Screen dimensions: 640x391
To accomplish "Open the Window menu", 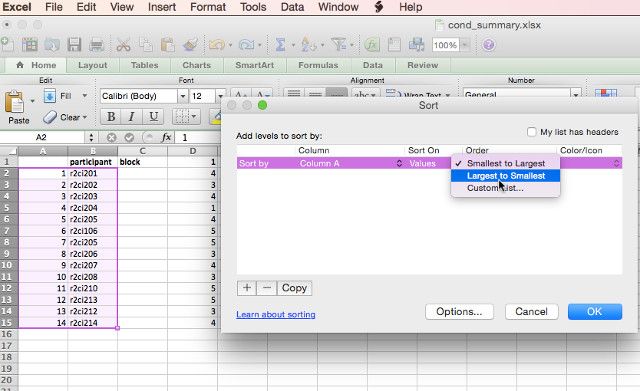I will pos(338,7).
